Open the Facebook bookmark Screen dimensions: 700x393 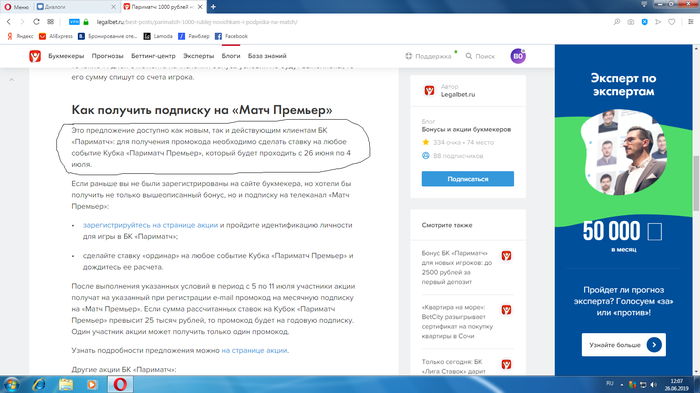231,36
